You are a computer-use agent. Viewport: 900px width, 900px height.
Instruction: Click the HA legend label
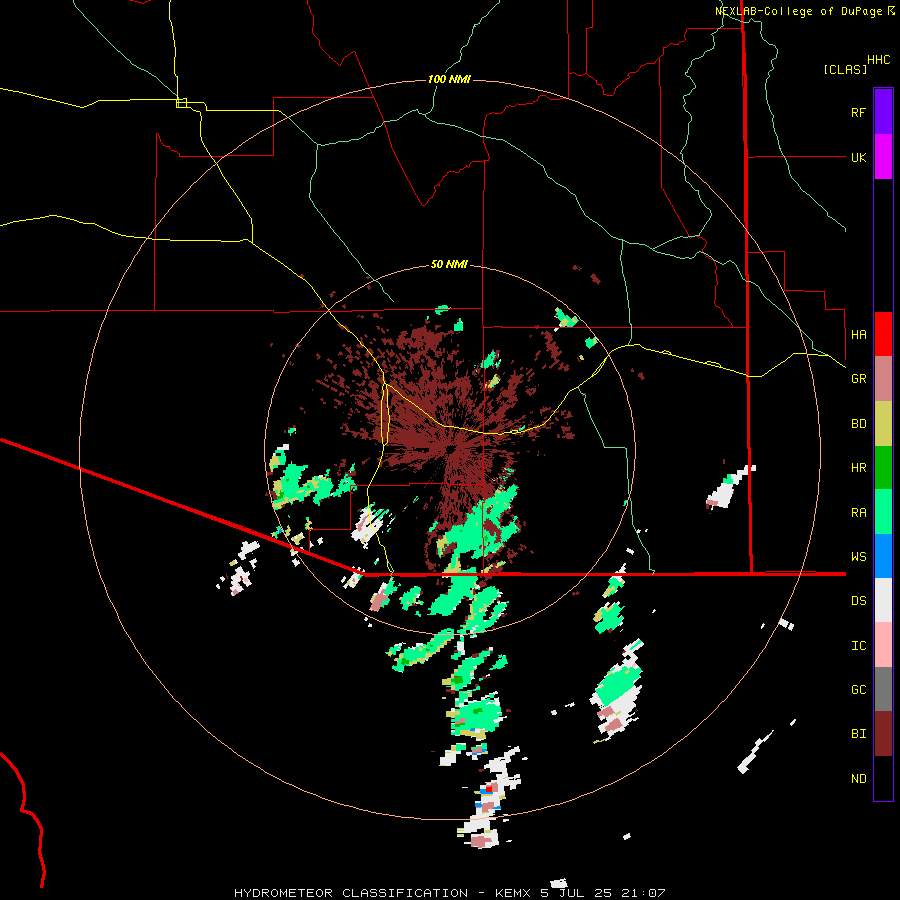[858, 334]
